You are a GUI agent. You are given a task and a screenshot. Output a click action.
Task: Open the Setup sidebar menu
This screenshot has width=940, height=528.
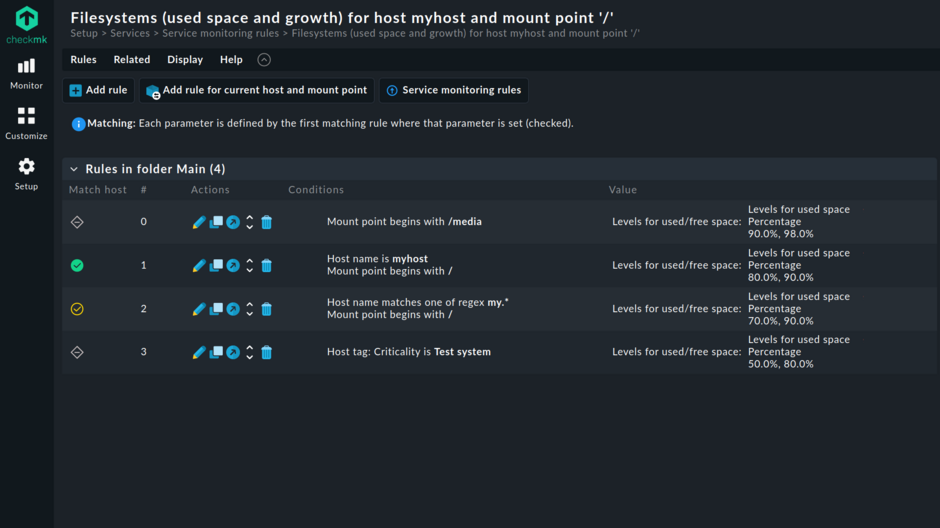(27, 173)
